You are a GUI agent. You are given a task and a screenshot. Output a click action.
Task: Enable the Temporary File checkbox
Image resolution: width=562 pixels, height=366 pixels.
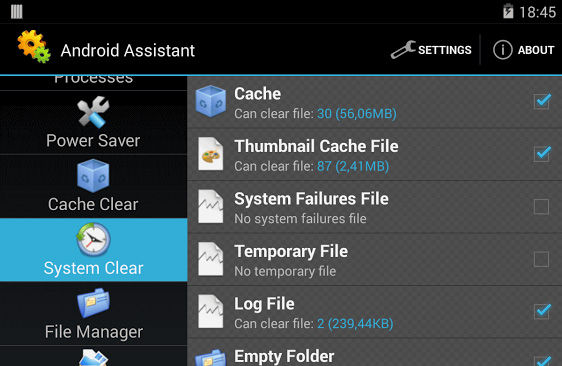pyautogui.click(x=541, y=259)
